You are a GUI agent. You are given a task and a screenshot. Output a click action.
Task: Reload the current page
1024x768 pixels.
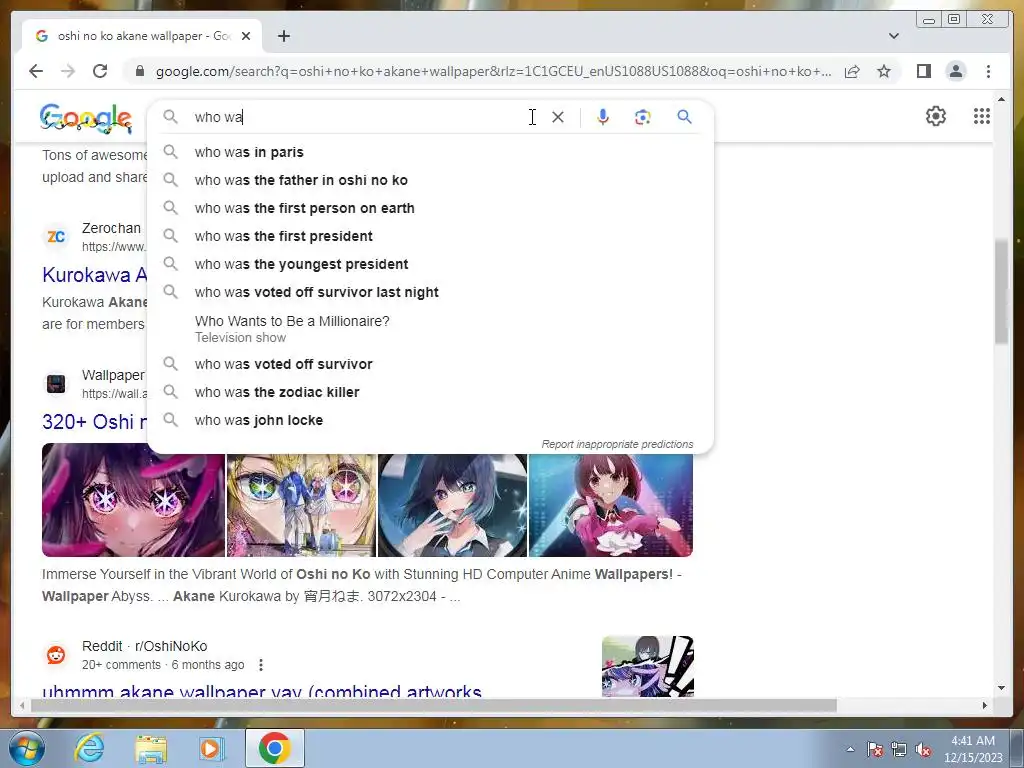[x=100, y=71]
